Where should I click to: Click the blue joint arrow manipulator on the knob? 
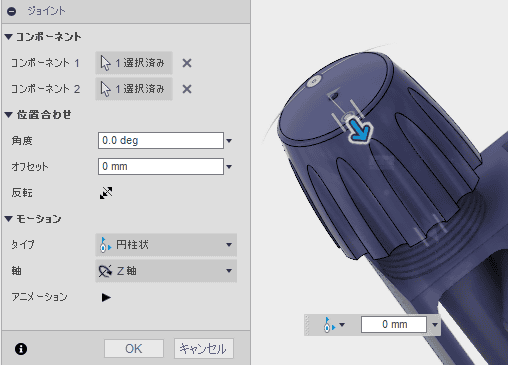[x=360, y=131]
